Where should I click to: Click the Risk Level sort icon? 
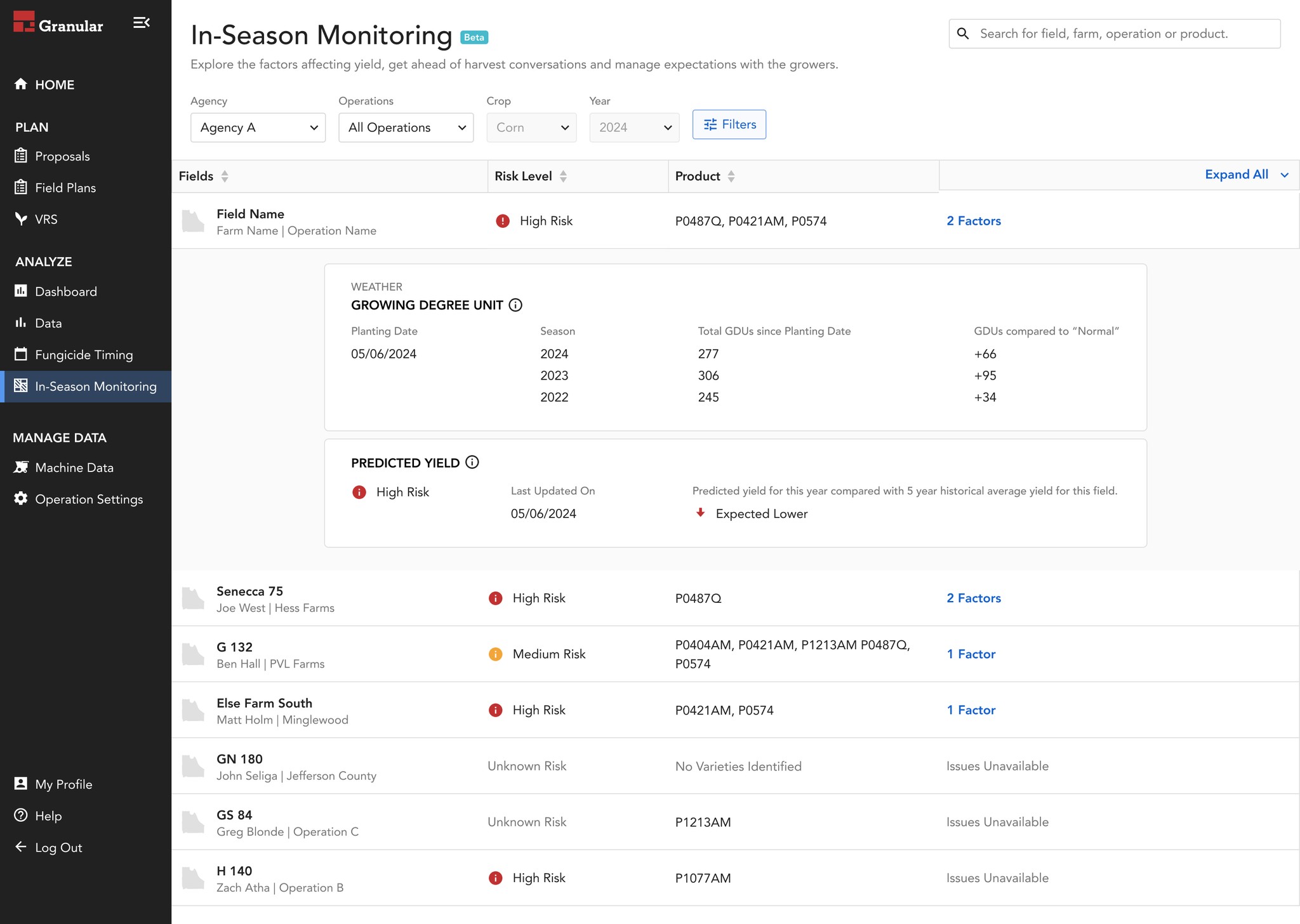click(x=563, y=176)
